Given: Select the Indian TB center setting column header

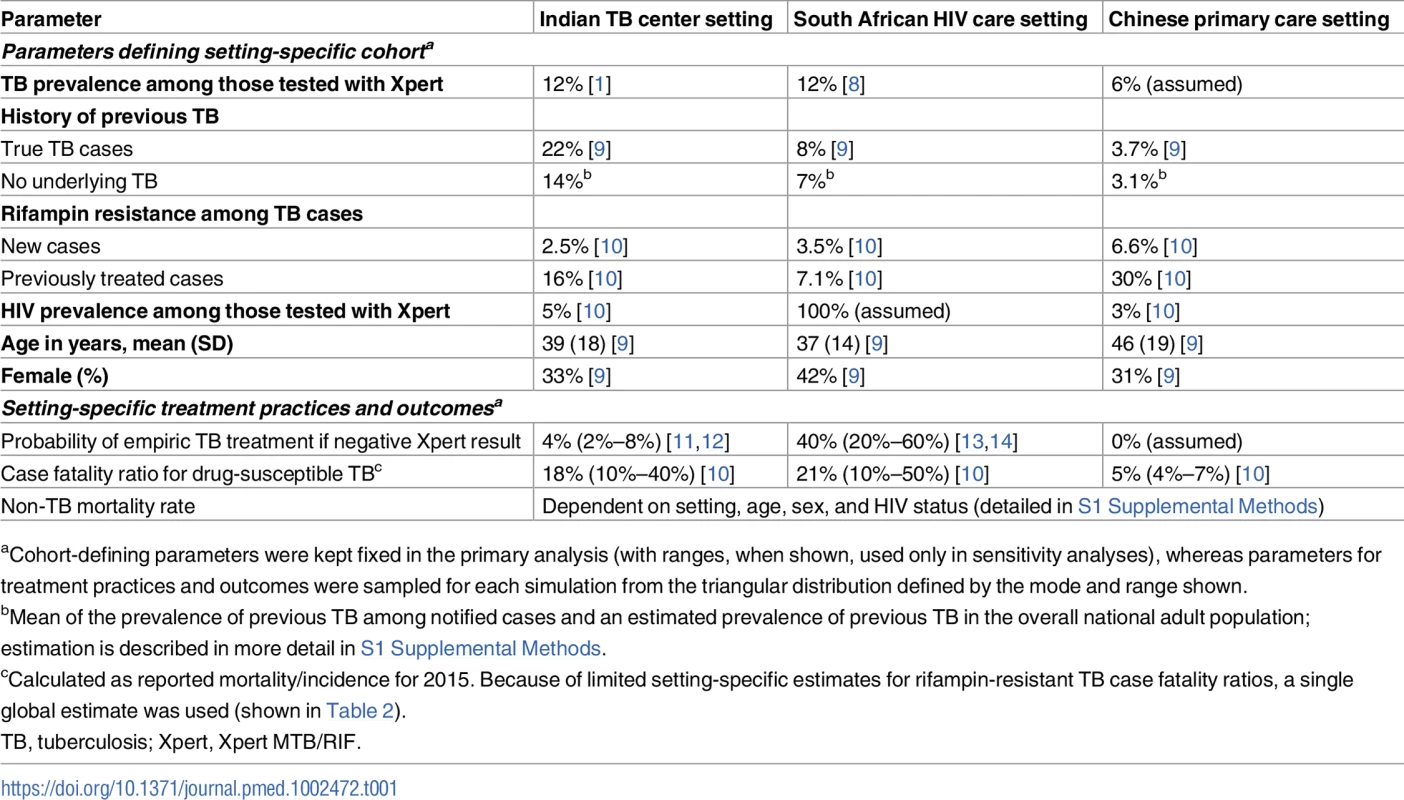Looking at the screenshot, I should [657, 19].
